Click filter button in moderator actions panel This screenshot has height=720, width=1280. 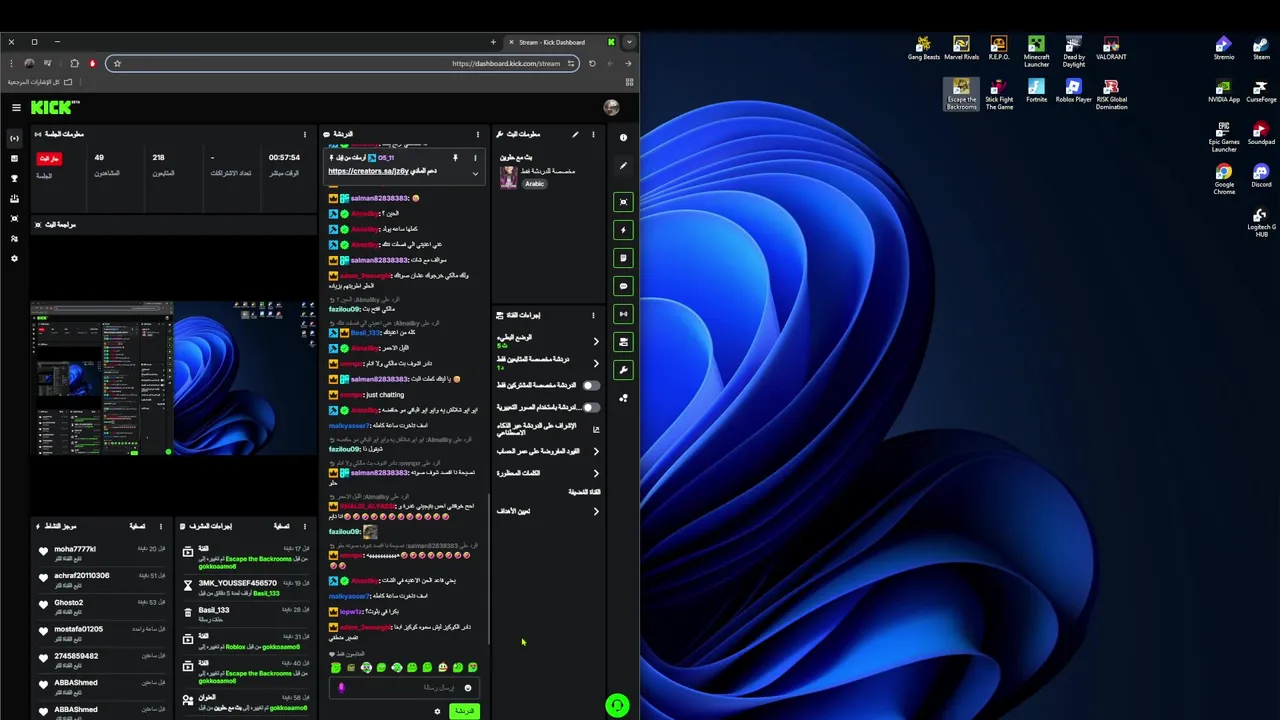[281, 526]
